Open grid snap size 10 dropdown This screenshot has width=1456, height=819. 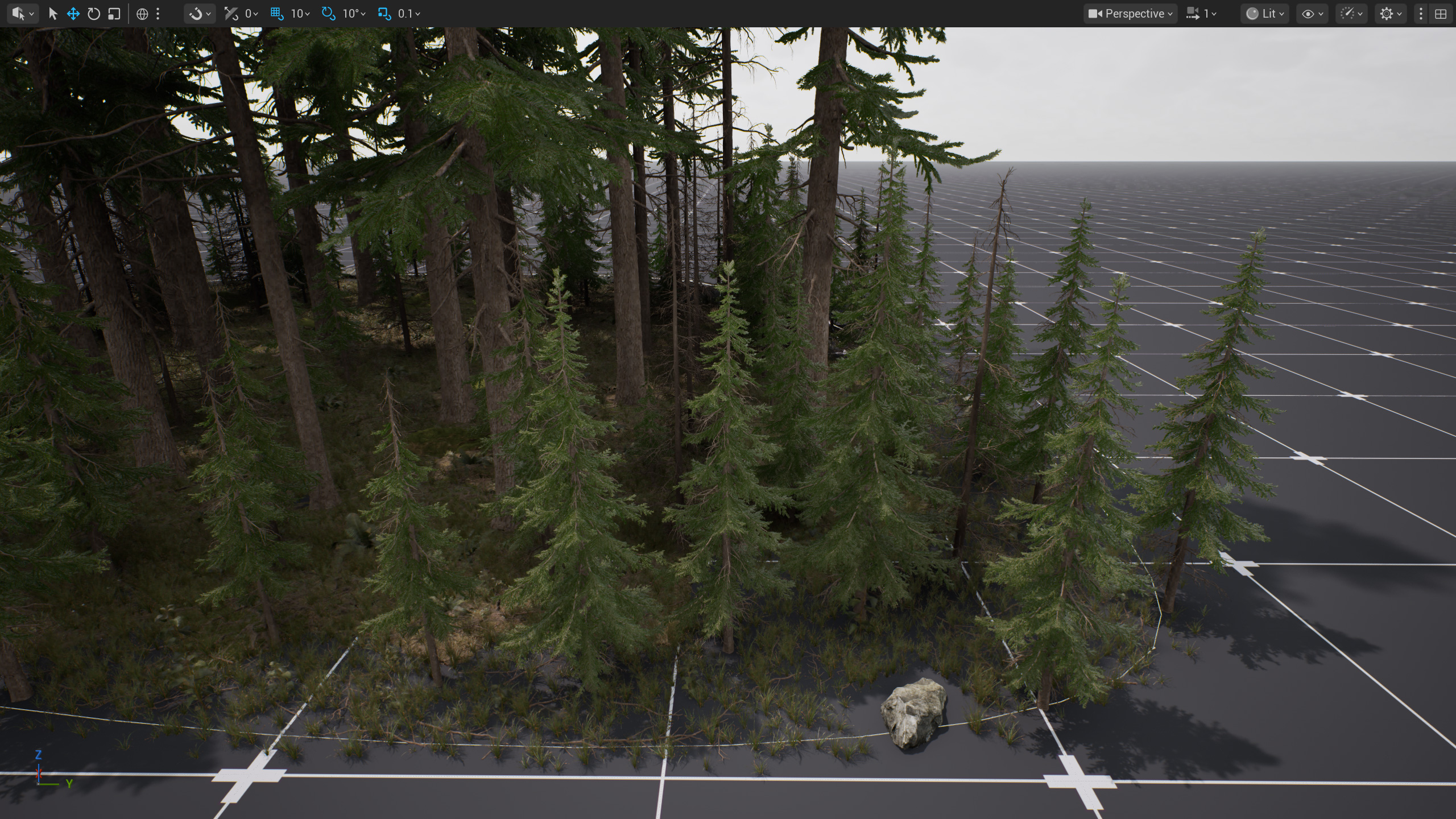(300, 14)
